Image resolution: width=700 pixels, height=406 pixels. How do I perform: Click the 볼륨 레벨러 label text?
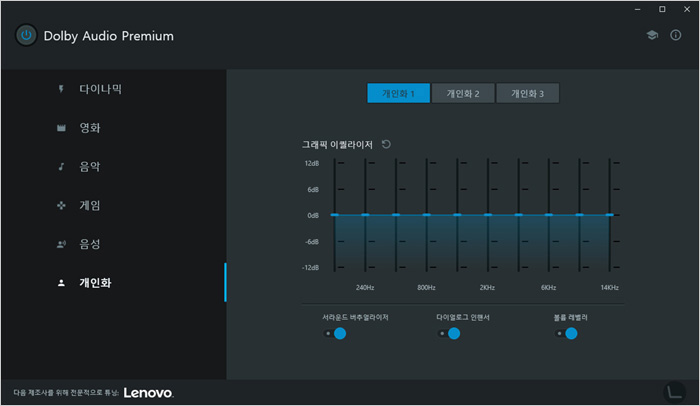pyautogui.click(x=571, y=317)
